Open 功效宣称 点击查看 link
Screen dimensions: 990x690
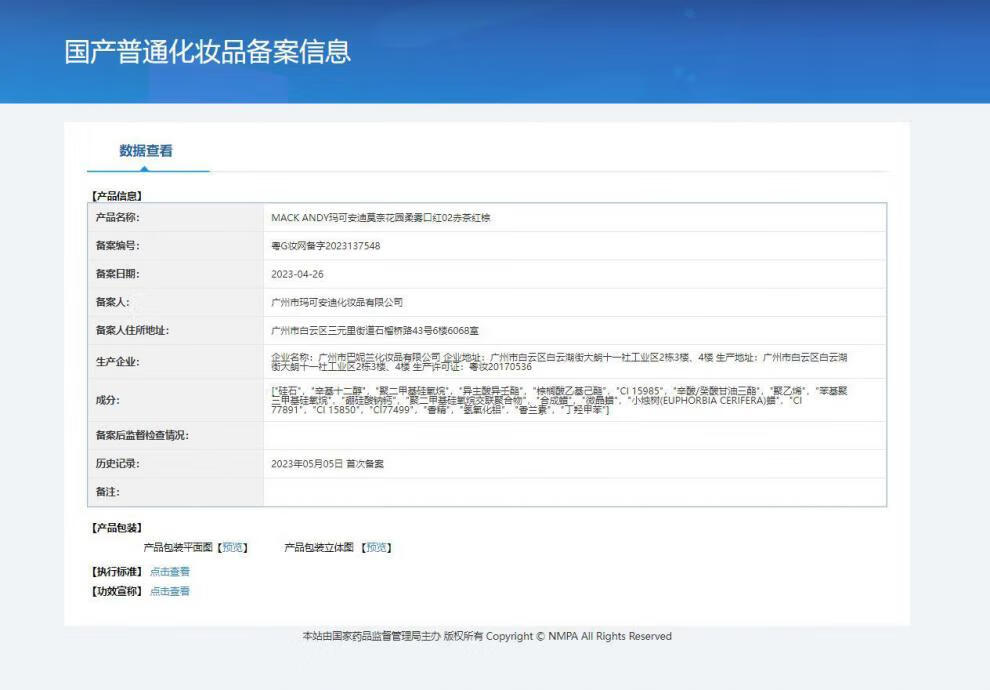pyautogui.click(x=170, y=591)
